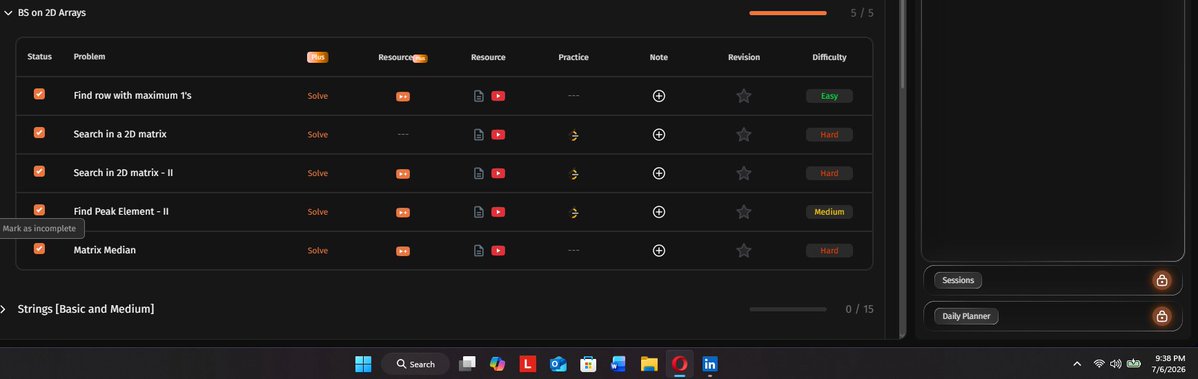1198x379 pixels.
Task: Open Plus video resource for Search in 2D matrix - II
Action: click(403, 173)
